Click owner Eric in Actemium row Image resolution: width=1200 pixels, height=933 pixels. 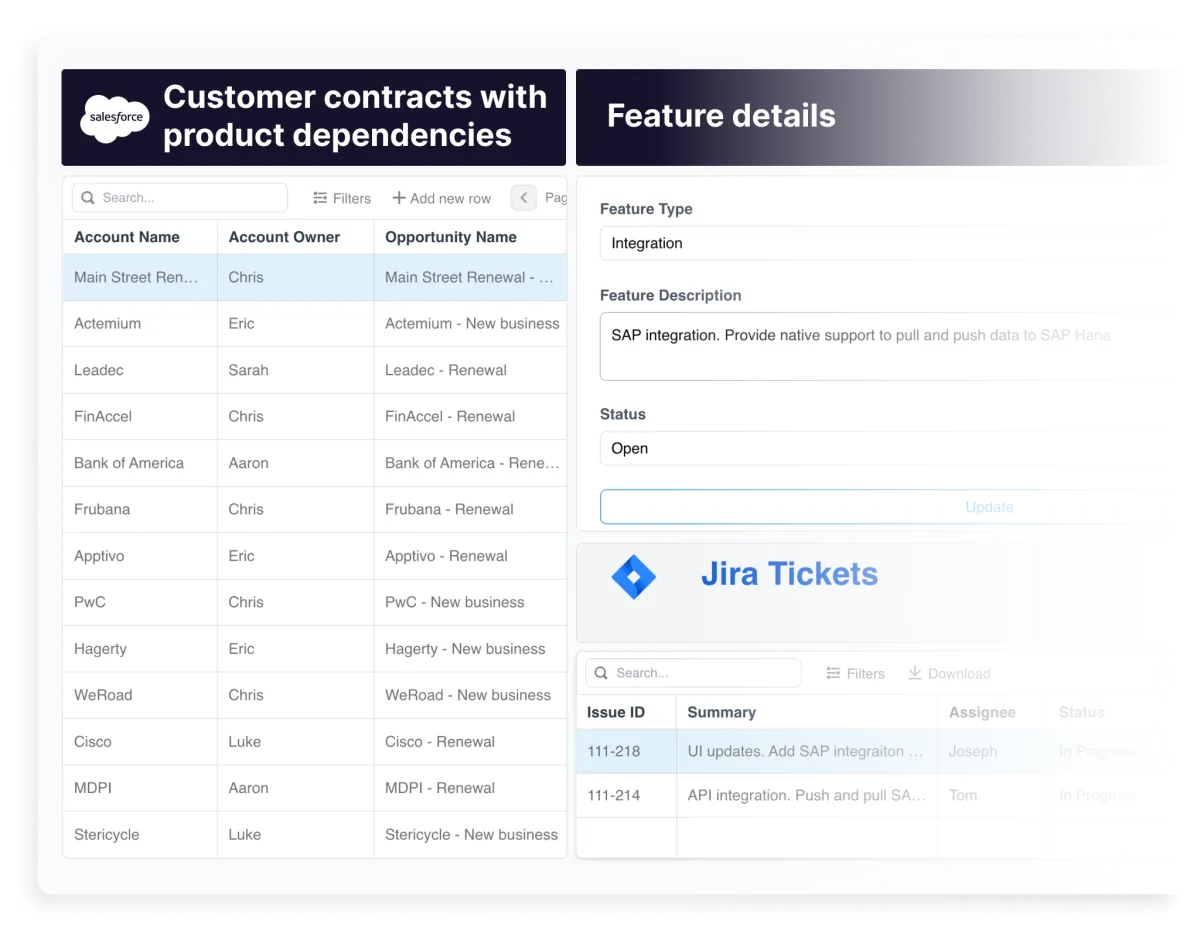241,324
